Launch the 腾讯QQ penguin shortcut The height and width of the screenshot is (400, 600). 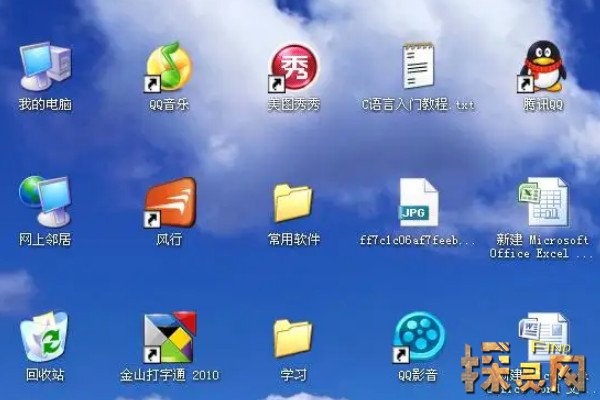click(542, 66)
